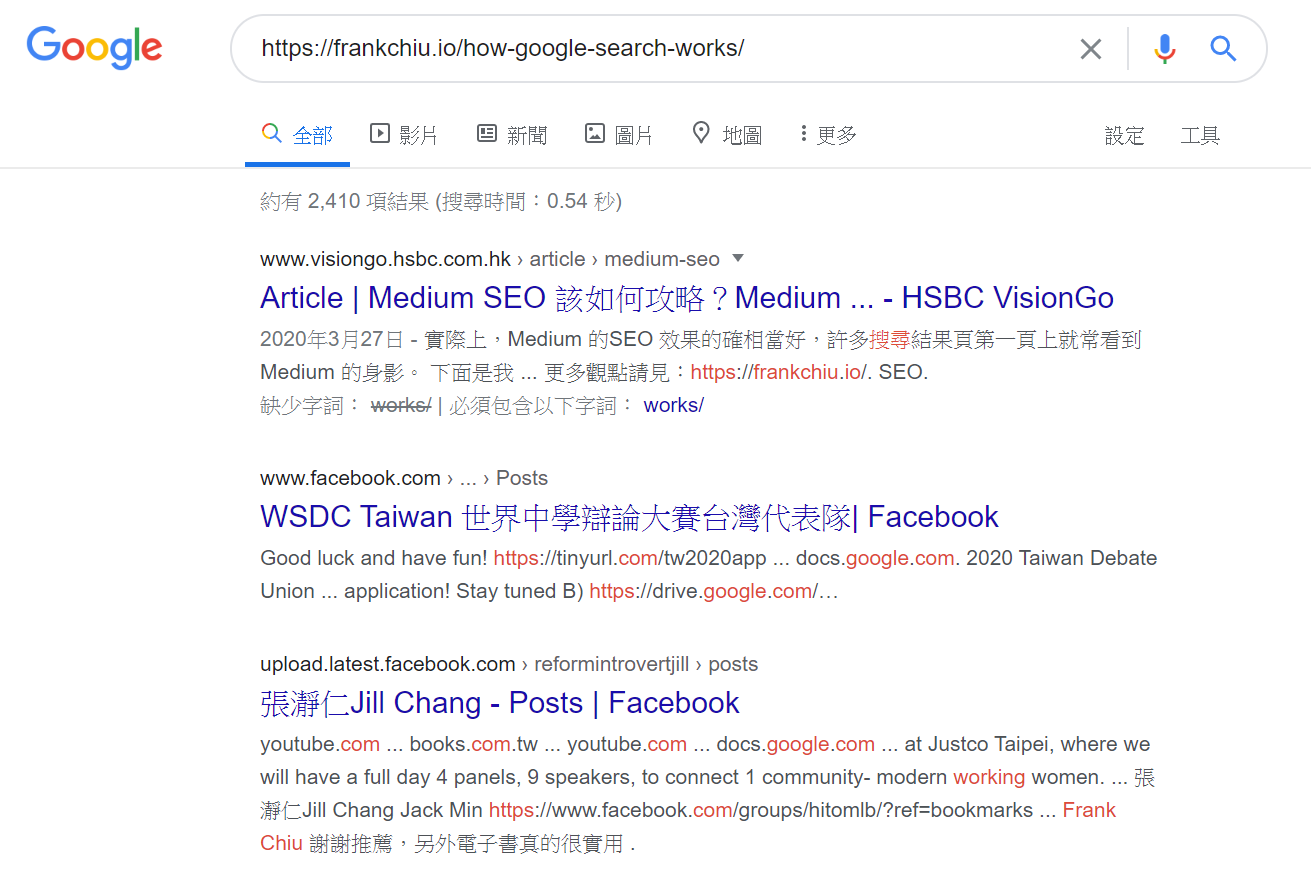
Task: Open the Medium SEO HSBC VisionGo result
Action: pyautogui.click(x=687, y=298)
